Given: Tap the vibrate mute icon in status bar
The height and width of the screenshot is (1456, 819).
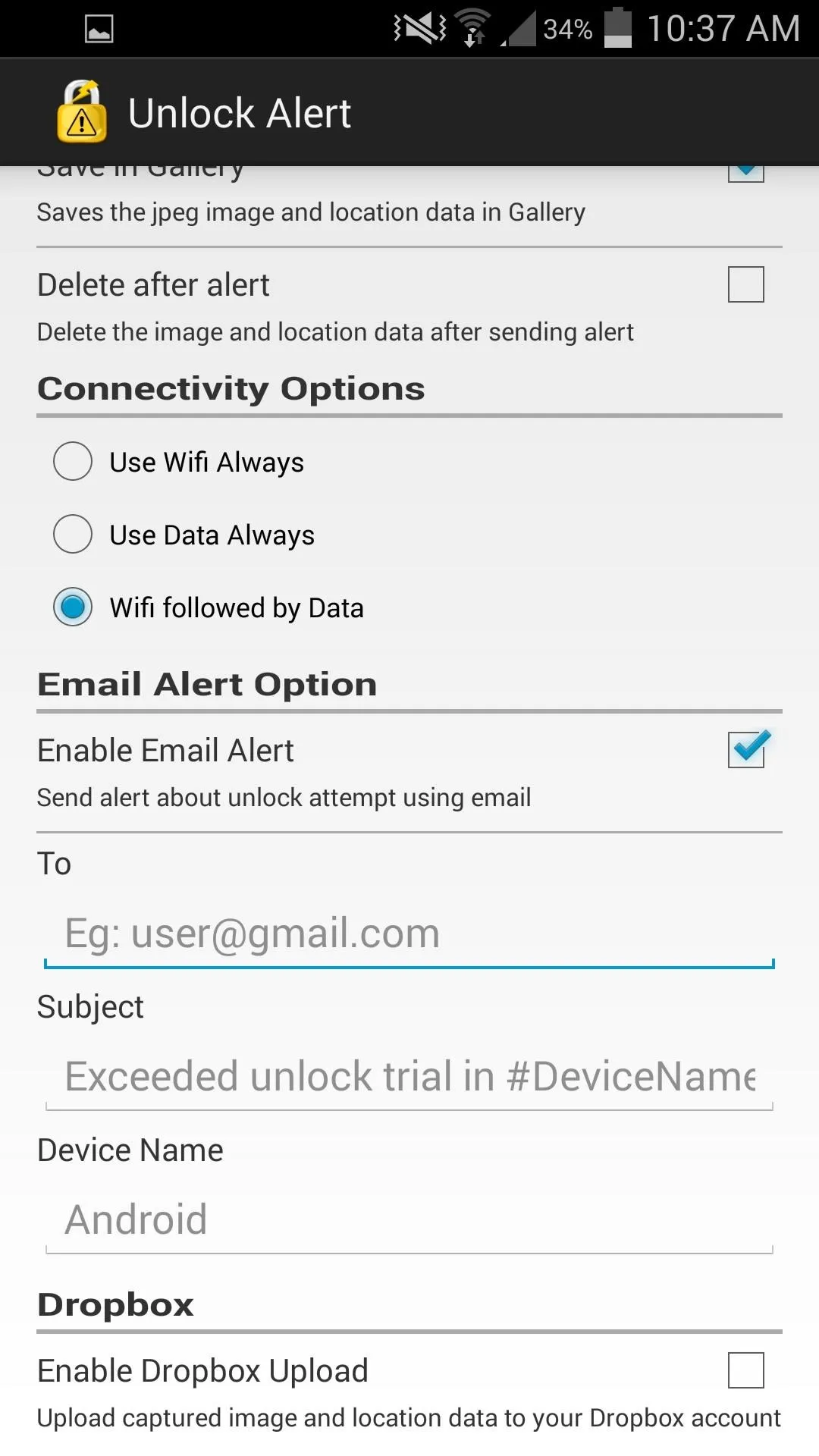Looking at the screenshot, I should pyautogui.click(x=420, y=29).
